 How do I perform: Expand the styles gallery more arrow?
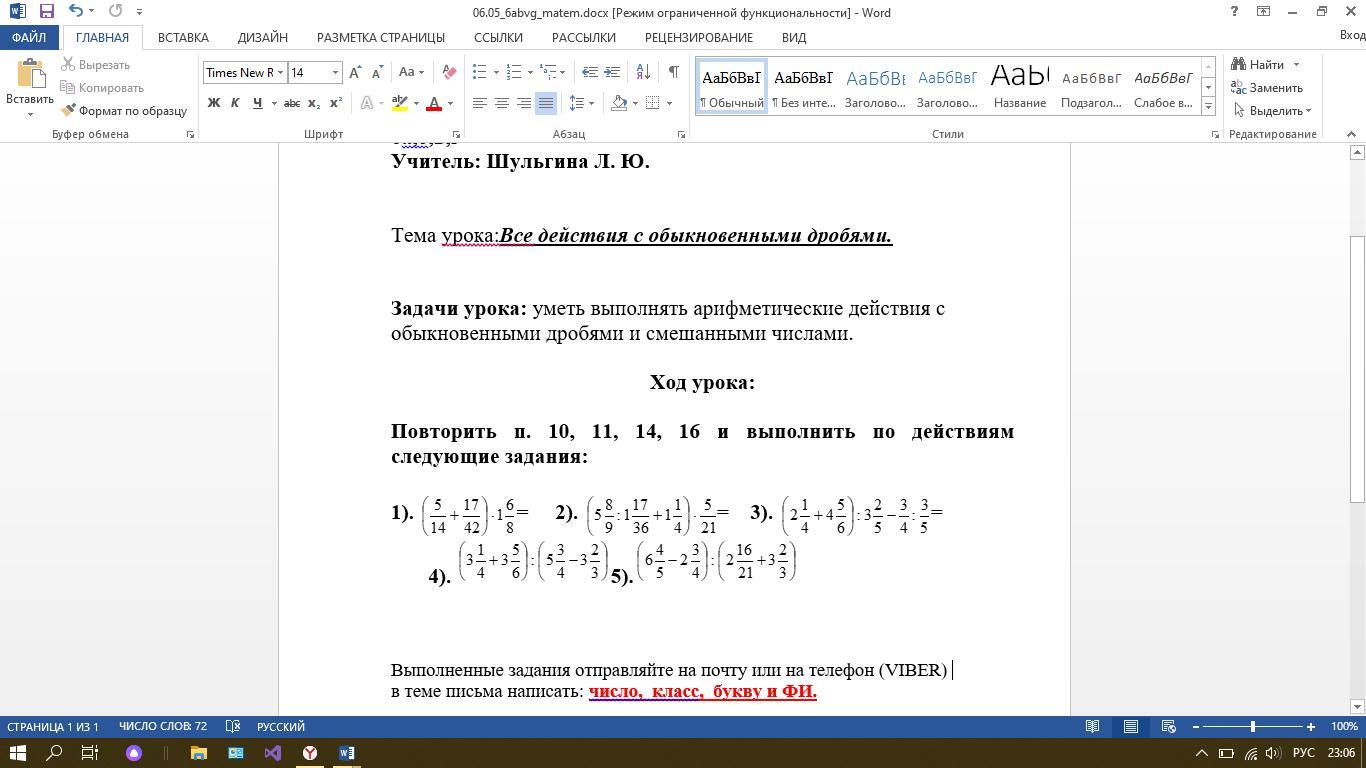pos(1208,106)
